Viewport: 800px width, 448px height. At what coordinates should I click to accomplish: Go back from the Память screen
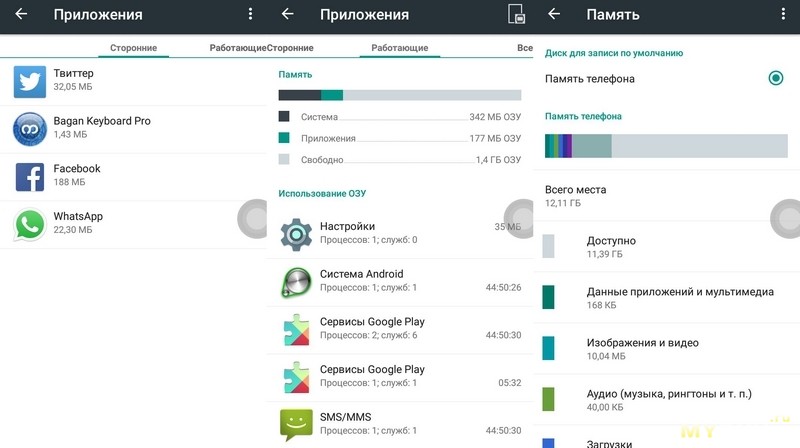tap(554, 14)
